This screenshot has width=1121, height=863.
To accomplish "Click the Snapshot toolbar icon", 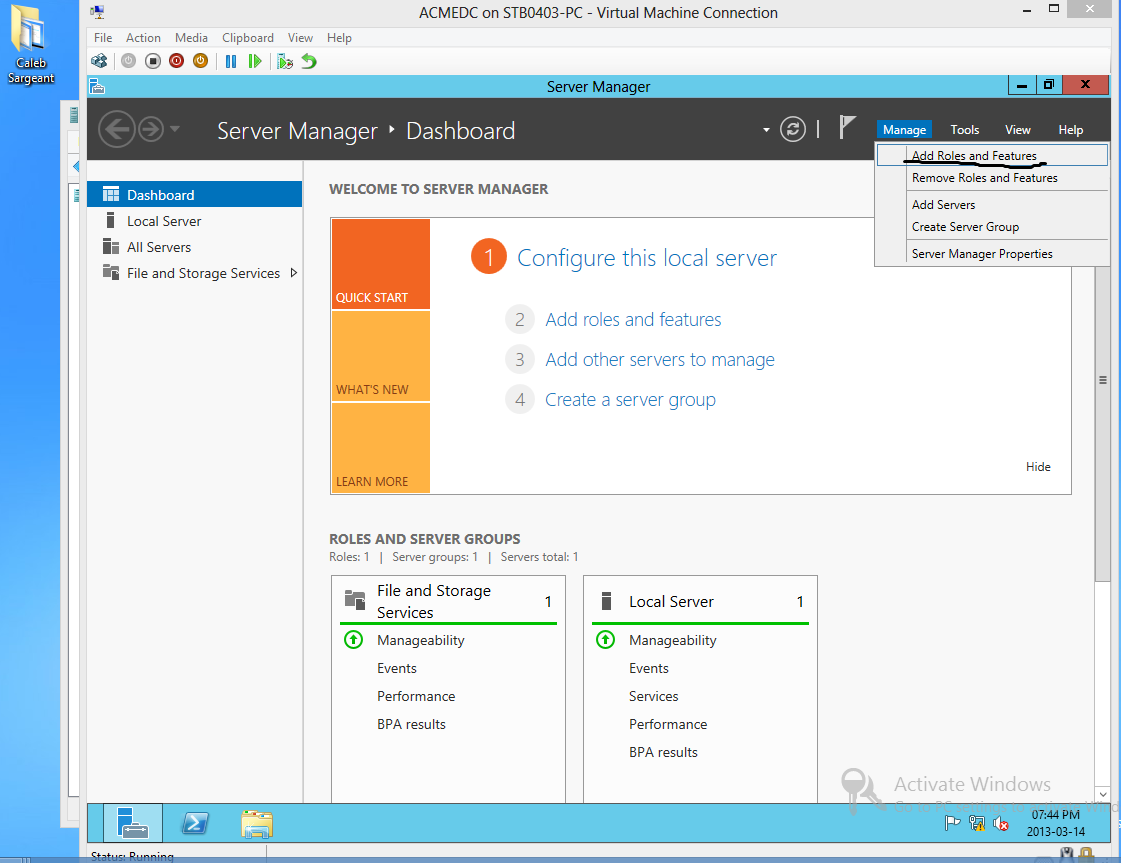I will 285,61.
